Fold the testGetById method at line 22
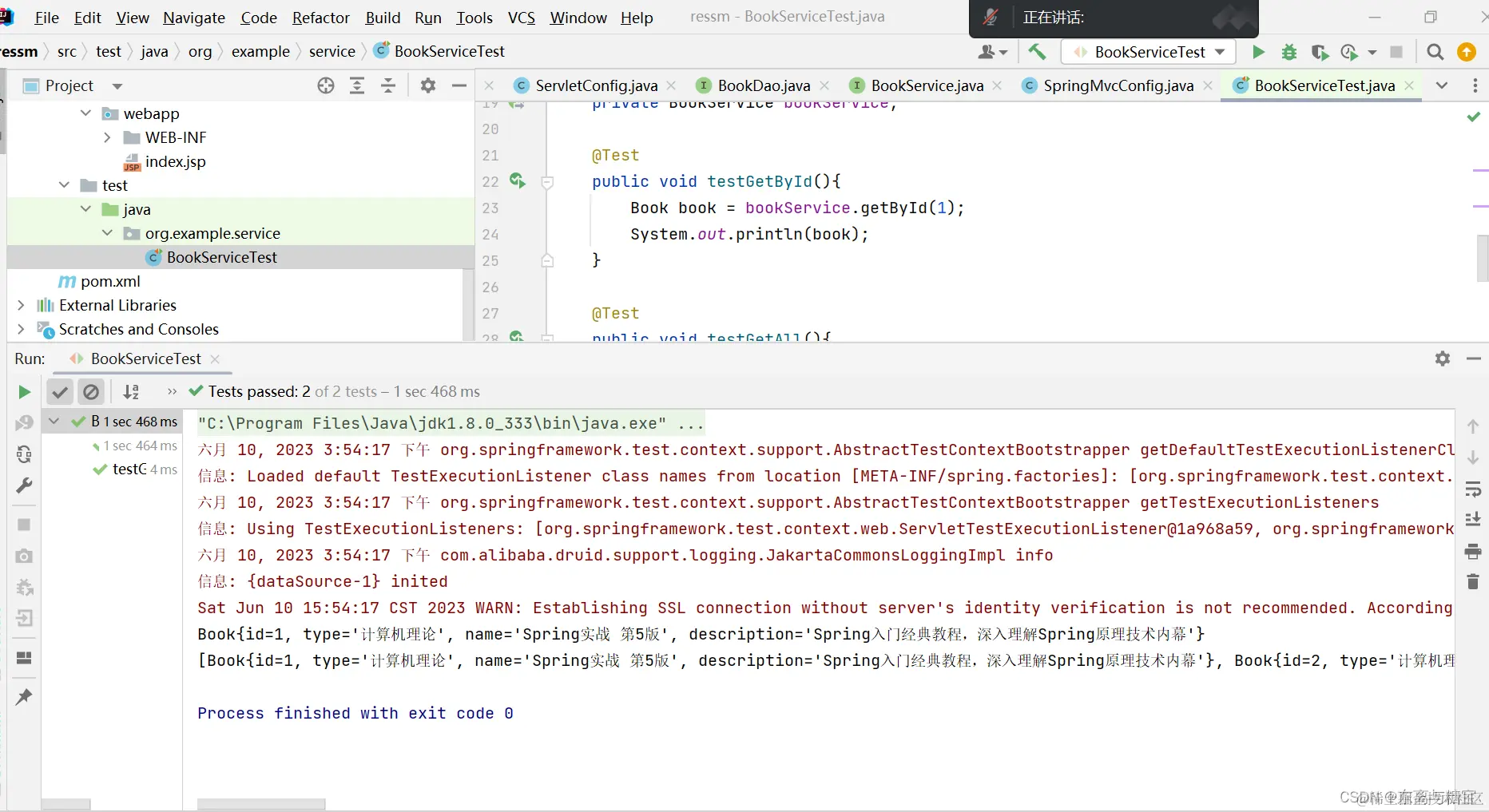The width and height of the screenshot is (1489, 812). [547, 182]
